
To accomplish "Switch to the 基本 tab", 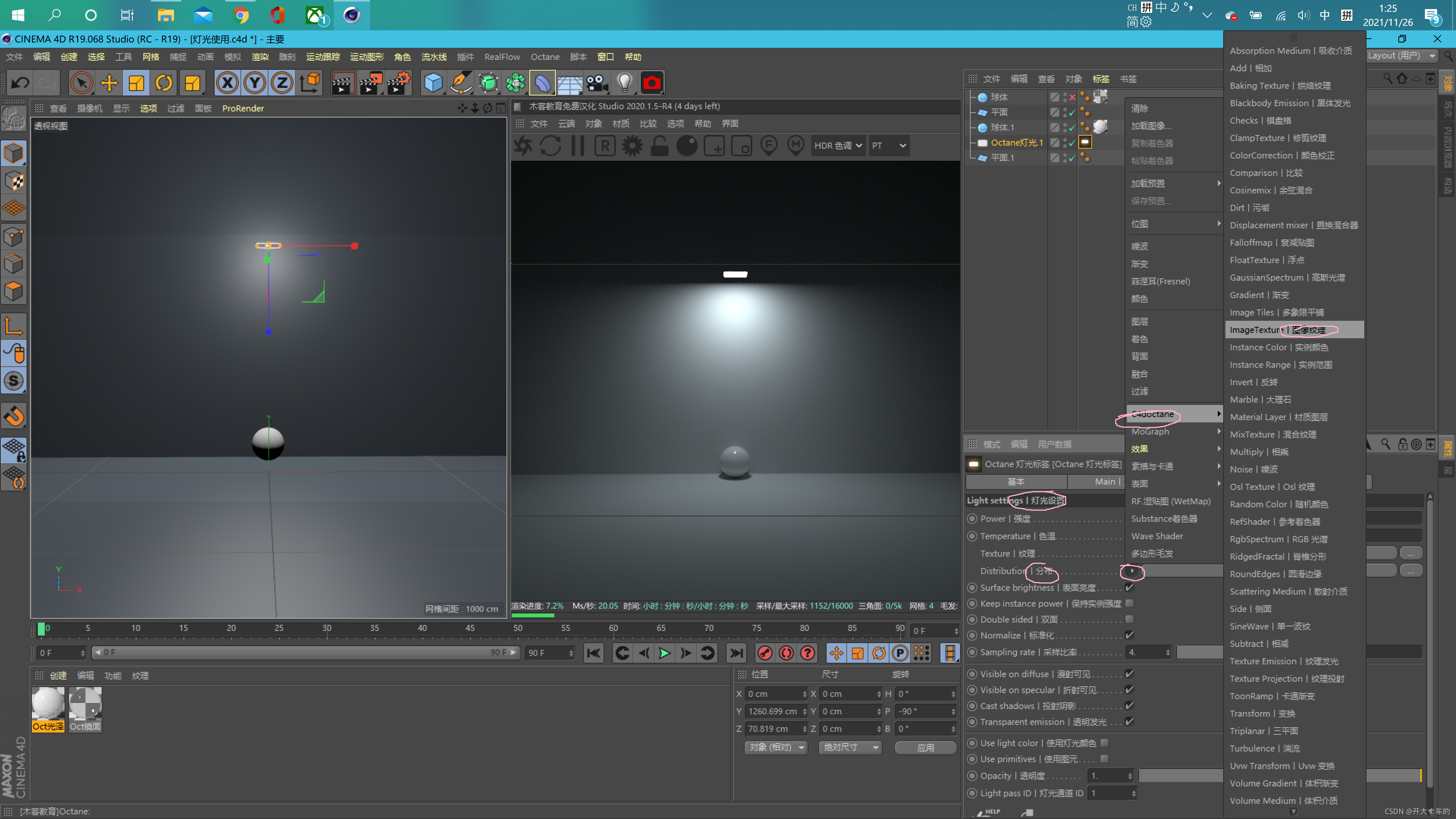I will click(1016, 482).
